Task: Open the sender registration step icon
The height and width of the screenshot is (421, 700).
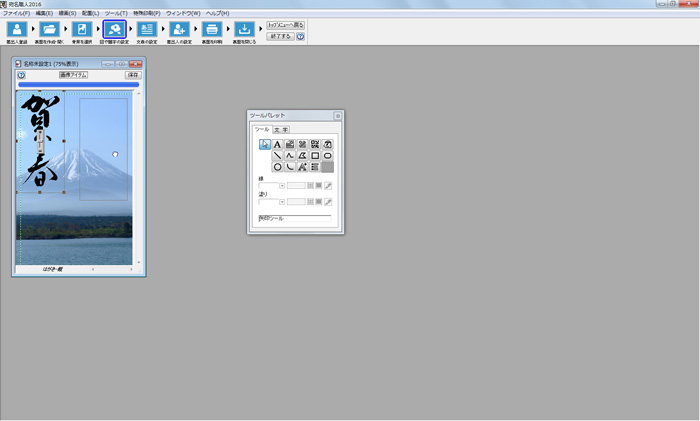Action: point(18,30)
